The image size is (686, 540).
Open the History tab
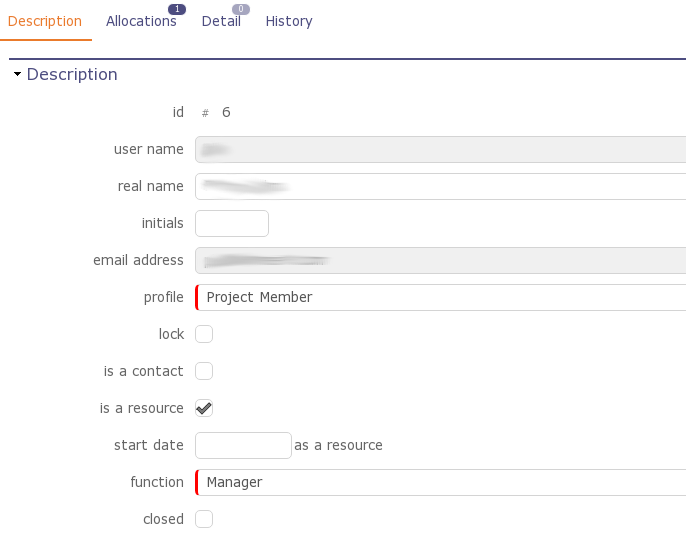point(289,21)
